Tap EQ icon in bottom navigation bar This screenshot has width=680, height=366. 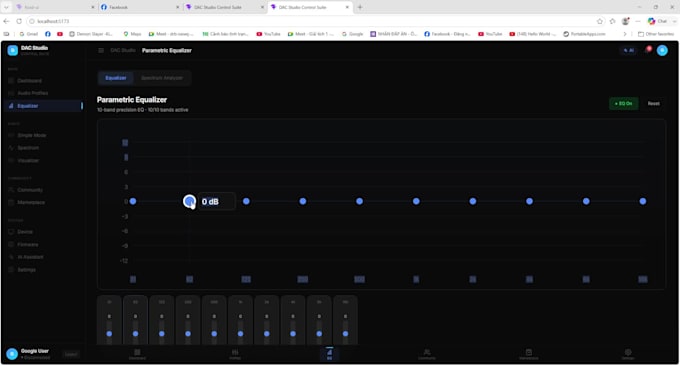329,354
